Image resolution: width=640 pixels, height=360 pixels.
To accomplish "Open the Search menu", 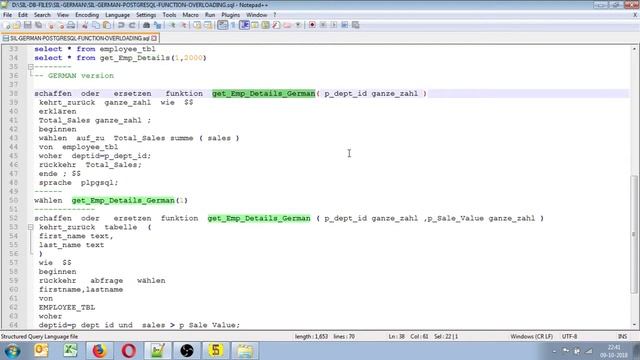I will 42,15.
